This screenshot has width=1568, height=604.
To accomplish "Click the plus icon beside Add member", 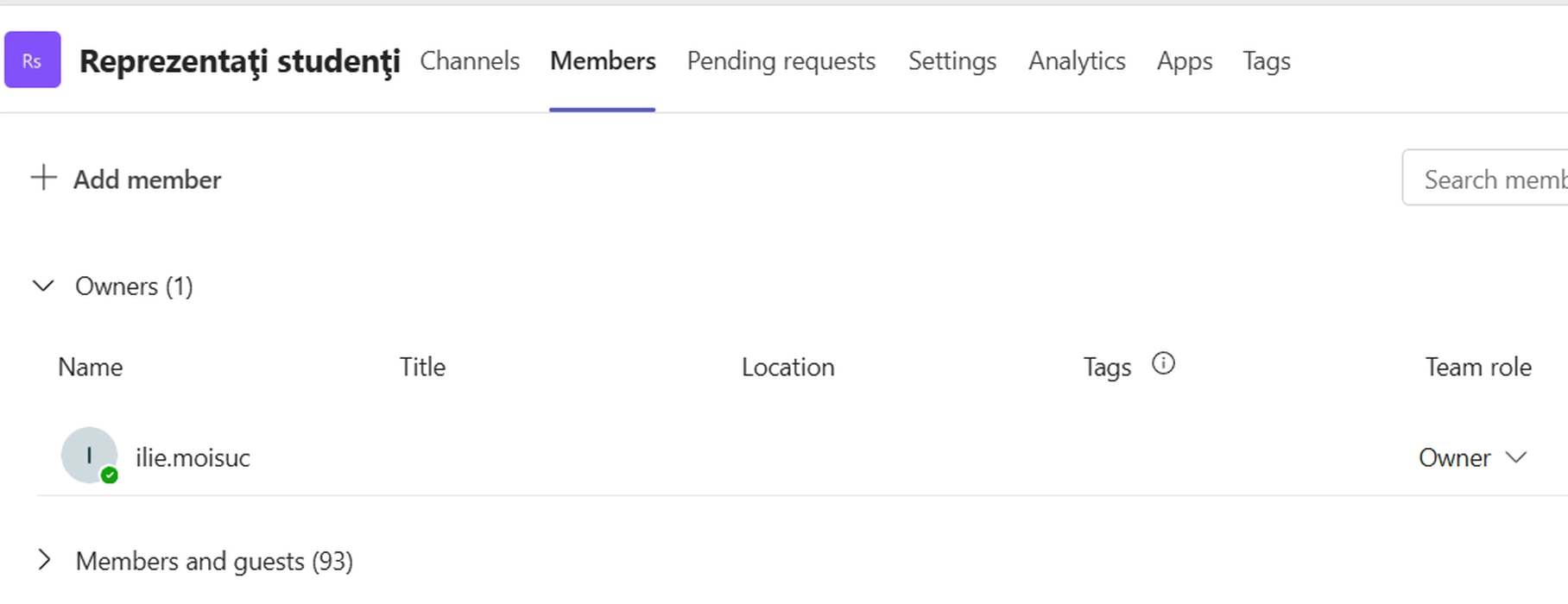I will click(43, 178).
